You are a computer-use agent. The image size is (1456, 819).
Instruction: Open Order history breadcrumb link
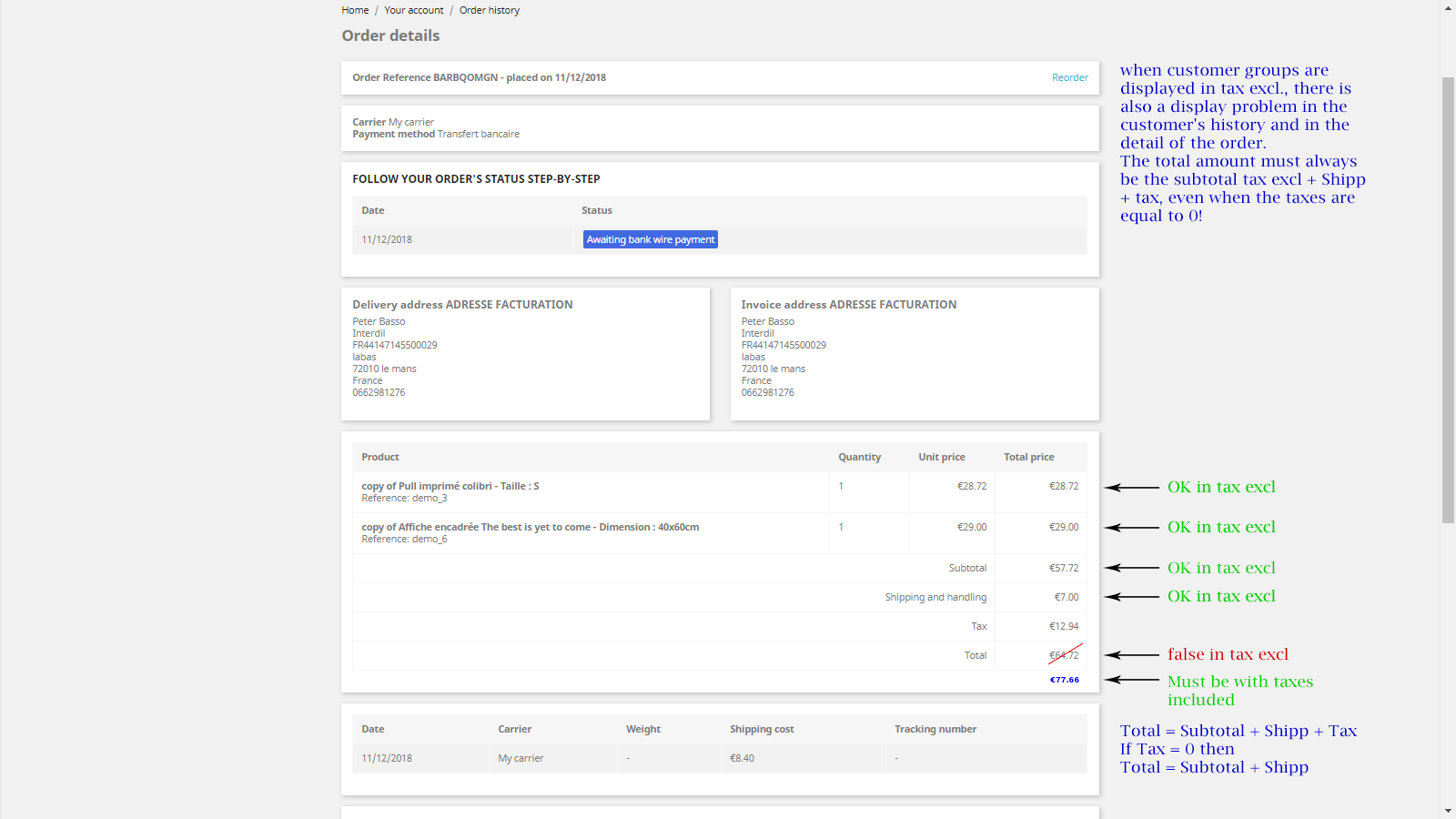point(490,10)
